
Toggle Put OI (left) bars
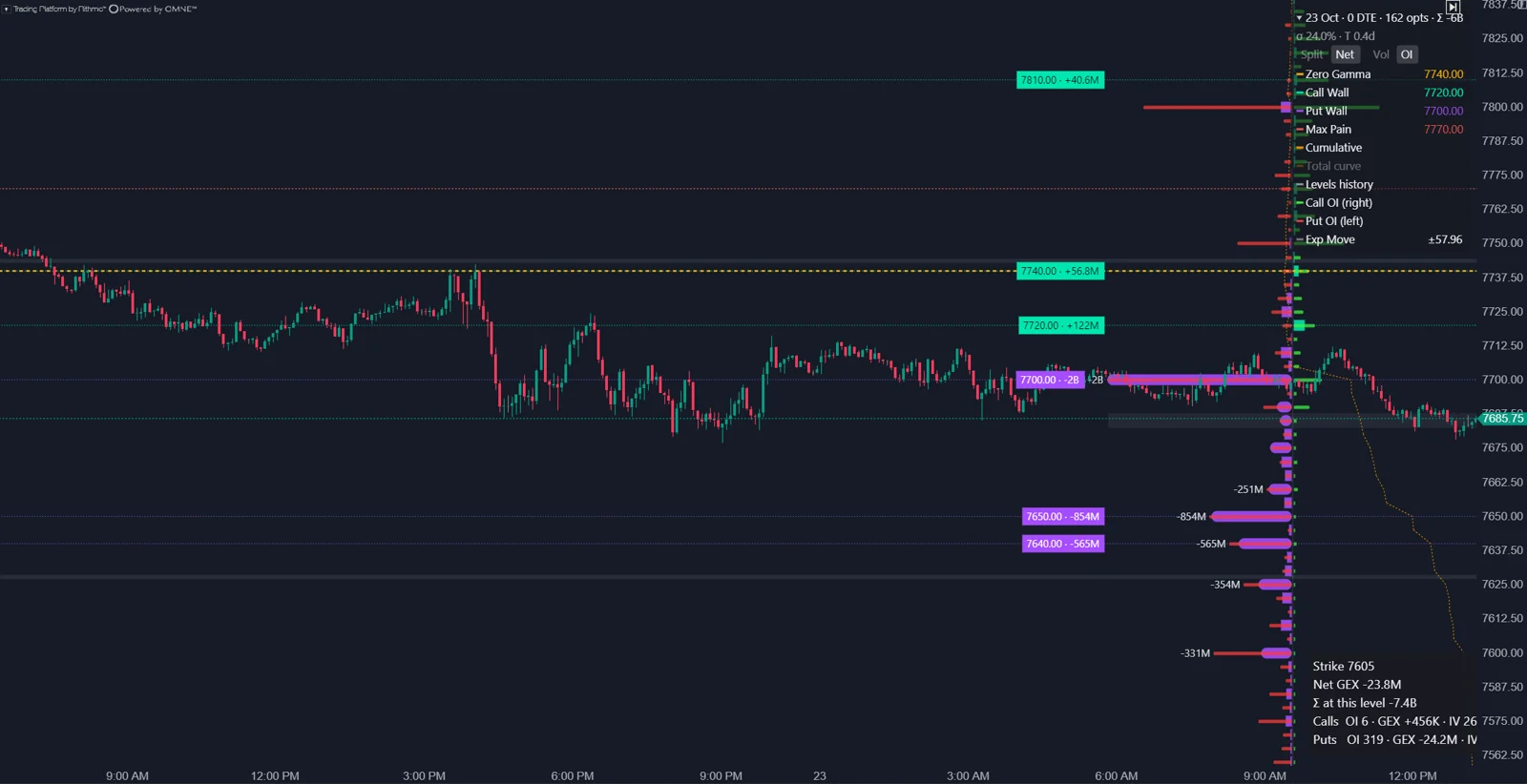[1329, 221]
